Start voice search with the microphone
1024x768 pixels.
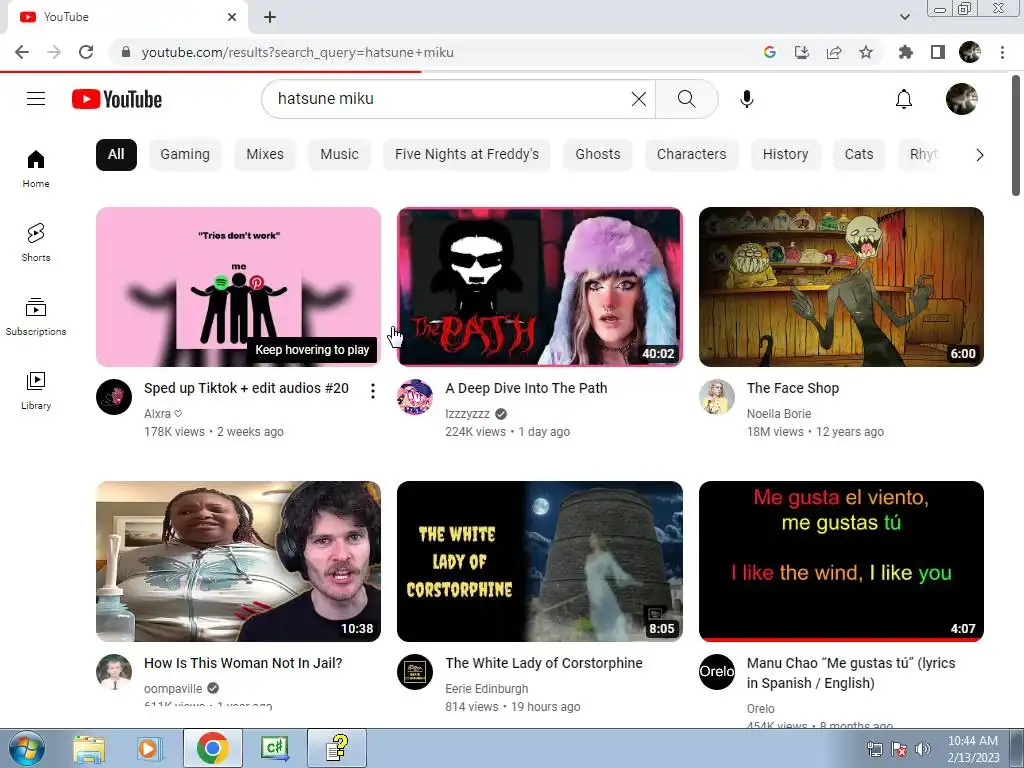(x=746, y=99)
